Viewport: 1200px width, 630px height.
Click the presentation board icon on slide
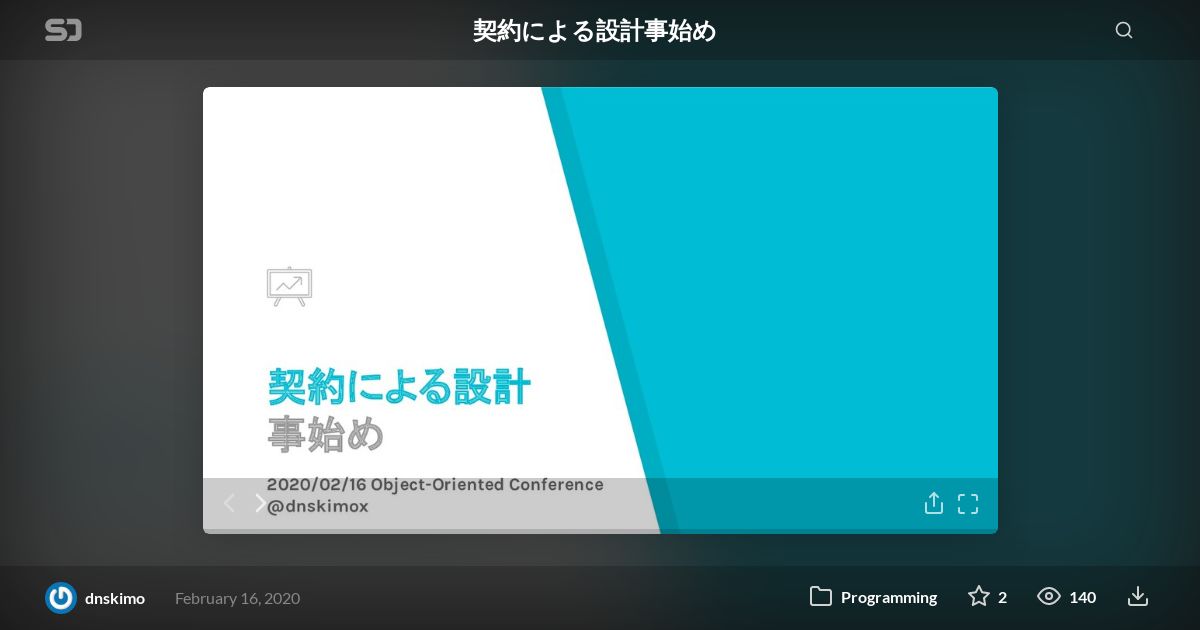click(290, 286)
